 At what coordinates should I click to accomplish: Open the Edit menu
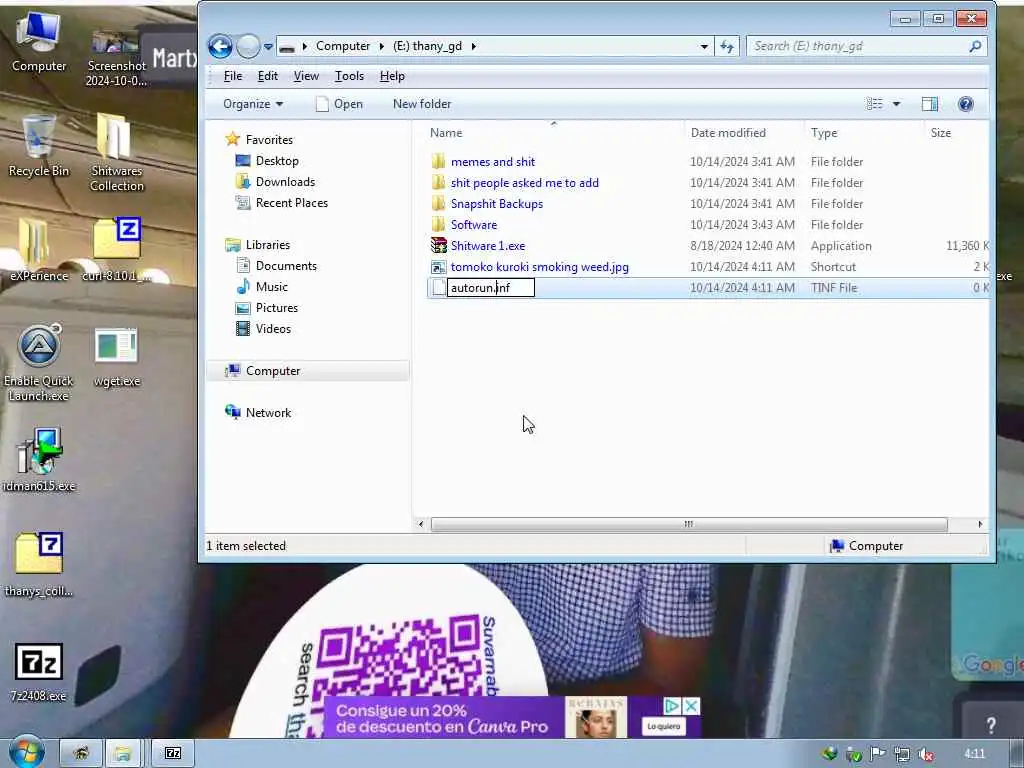tap(268, 76)
